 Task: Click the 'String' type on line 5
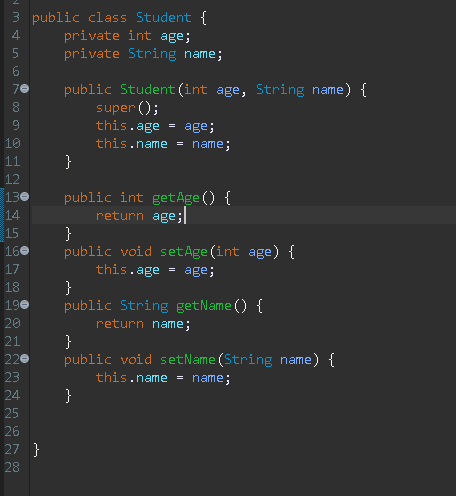(152, 54)
